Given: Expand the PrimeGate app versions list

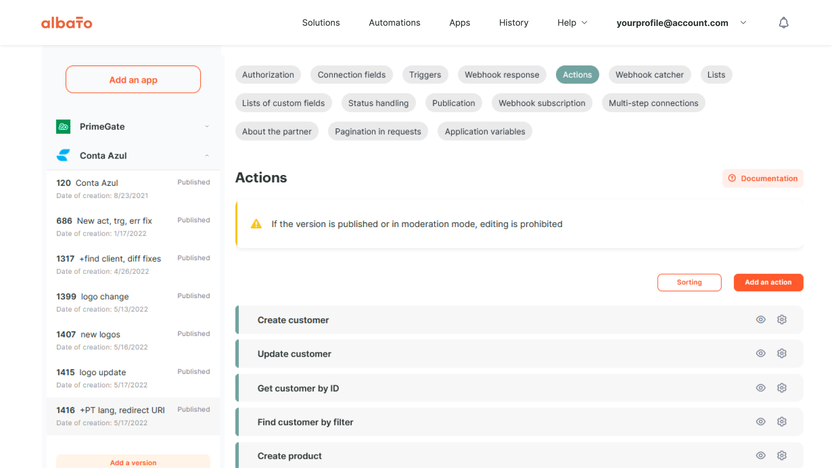Looking at the screenshot, I should pos(207,127).
